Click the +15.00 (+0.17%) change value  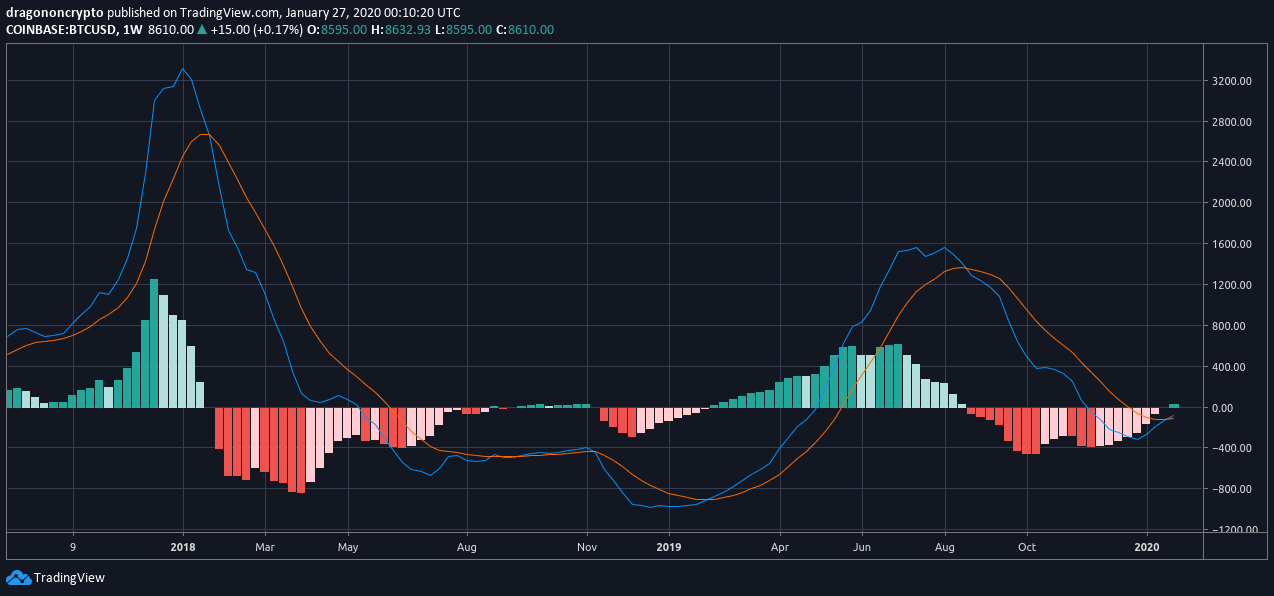(x=257, y=30)
